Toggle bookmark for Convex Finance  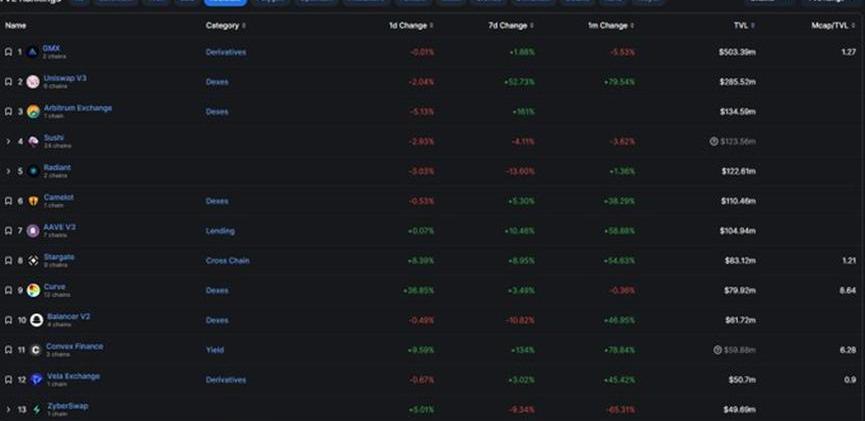(x=8, y=350)
